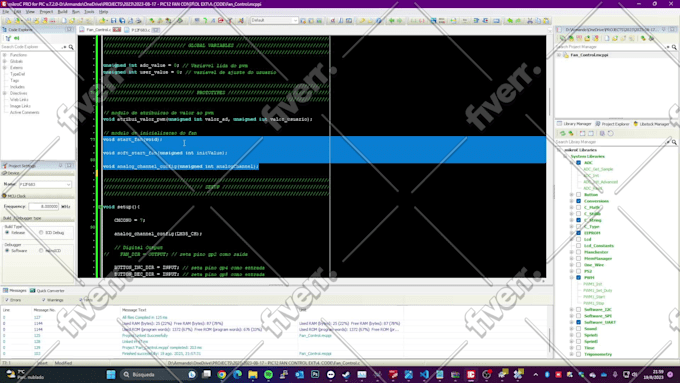The width and height of the screenshot is (680, 383).
Task: Toggle the PWM library checkbox
Action: (x=579, y=278)
